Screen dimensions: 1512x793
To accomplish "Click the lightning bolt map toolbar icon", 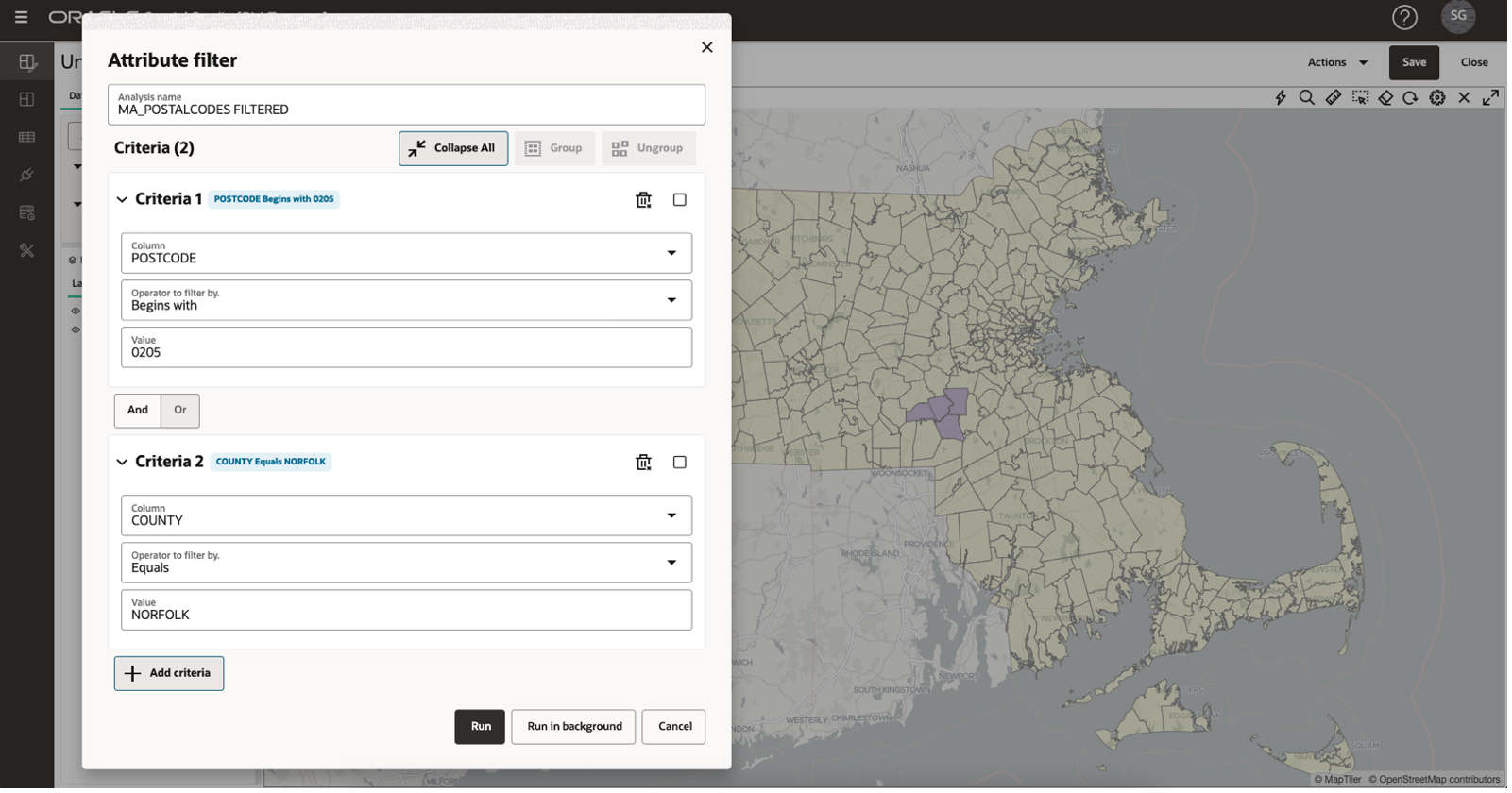I will click(x=1281, y=98).
